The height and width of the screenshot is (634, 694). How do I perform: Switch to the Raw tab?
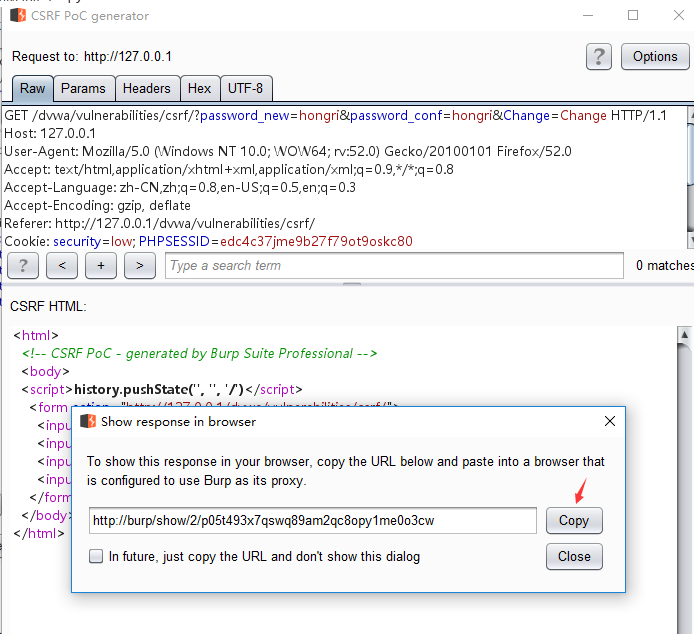click(32, 89)
